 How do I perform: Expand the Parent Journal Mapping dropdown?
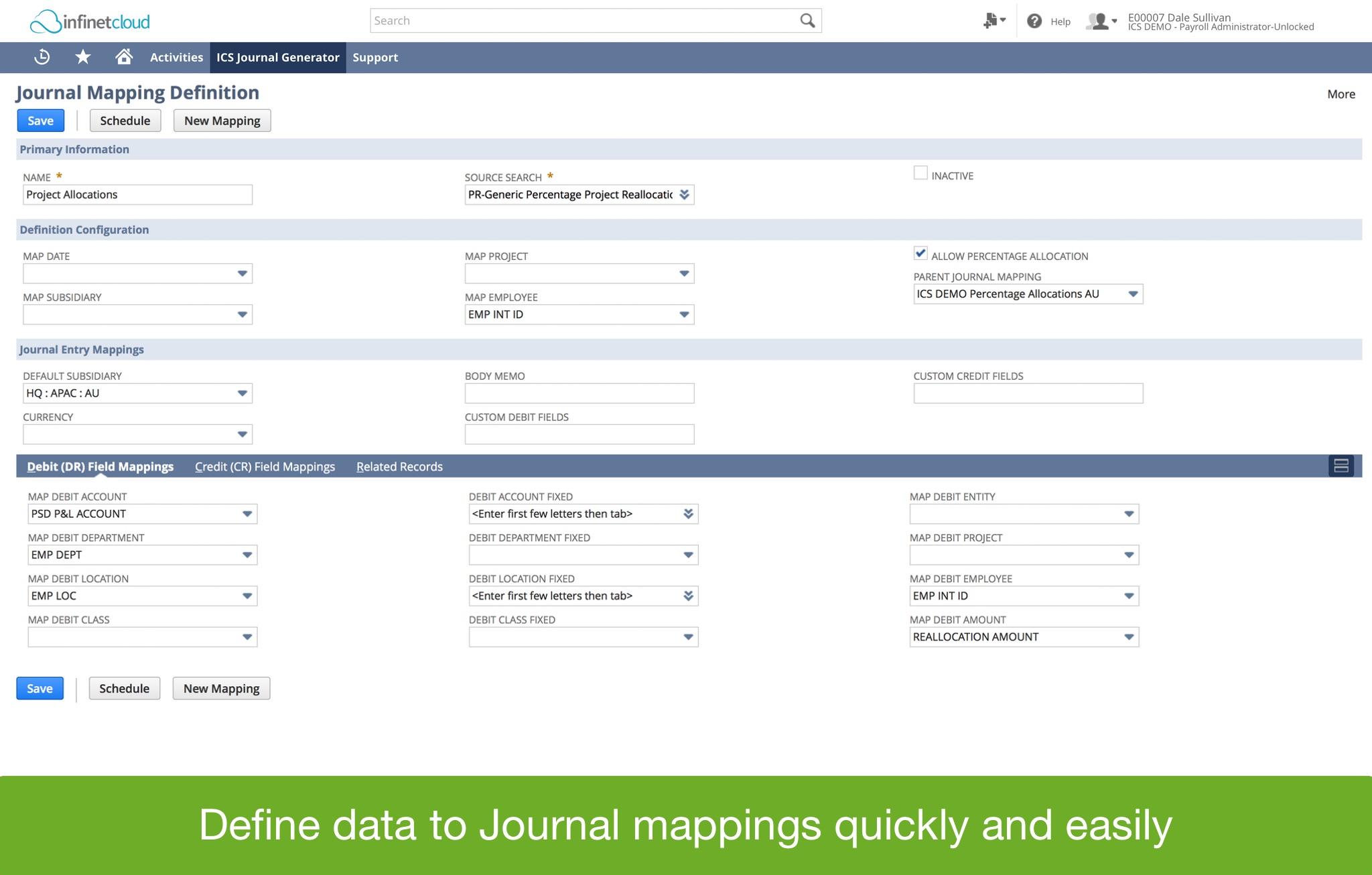coord(1132,294)
